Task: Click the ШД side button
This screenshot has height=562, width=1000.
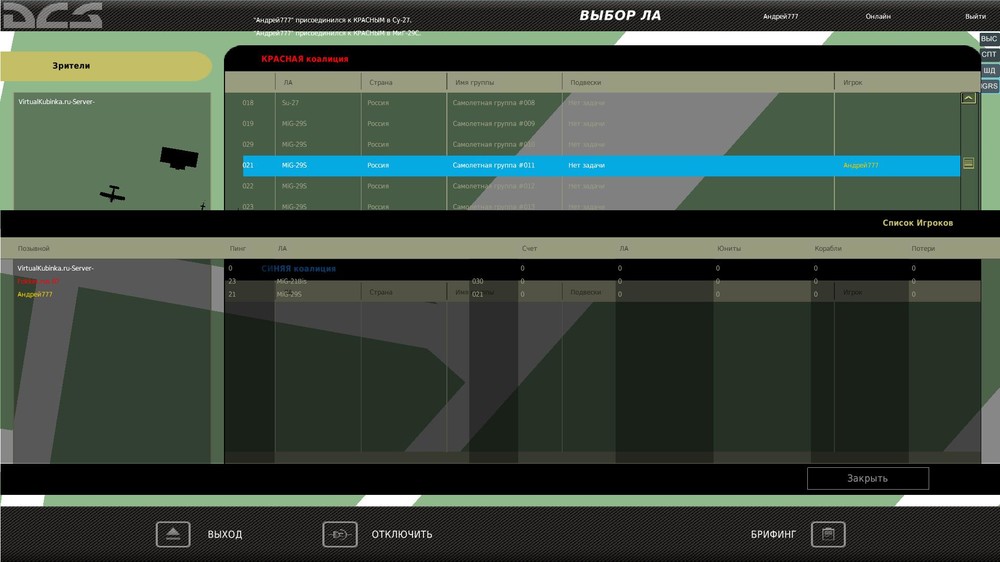Action: coord(989,70)
